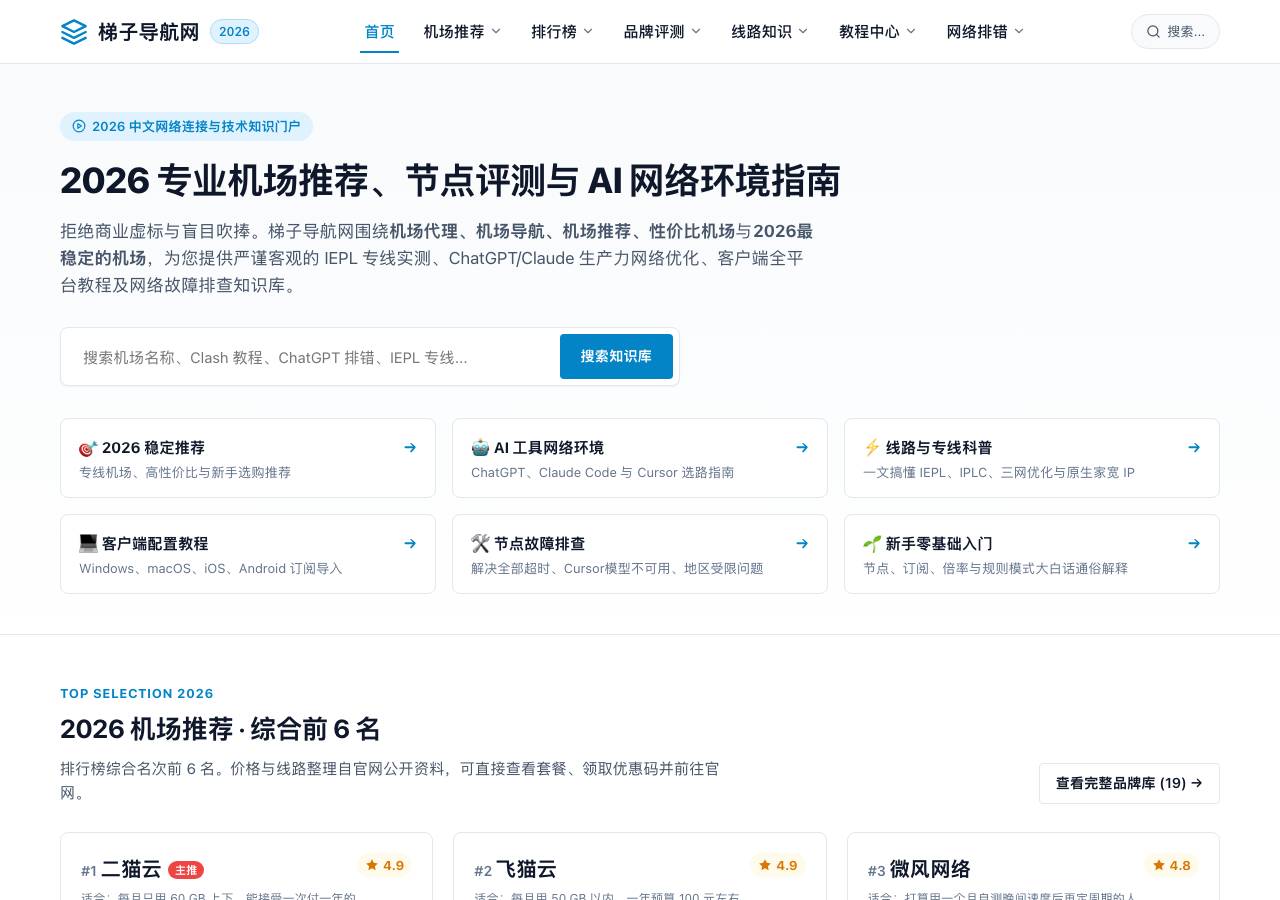
Task: Expand the 教程中心 dropdown menu
Action: tap(877, 32)
